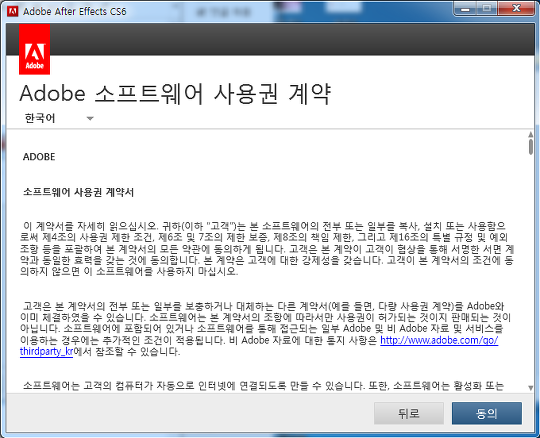This screenshot has width=540, height=438.
Task: Maximize the Adobe After Effects CS6 window
Action: [487, 9]
